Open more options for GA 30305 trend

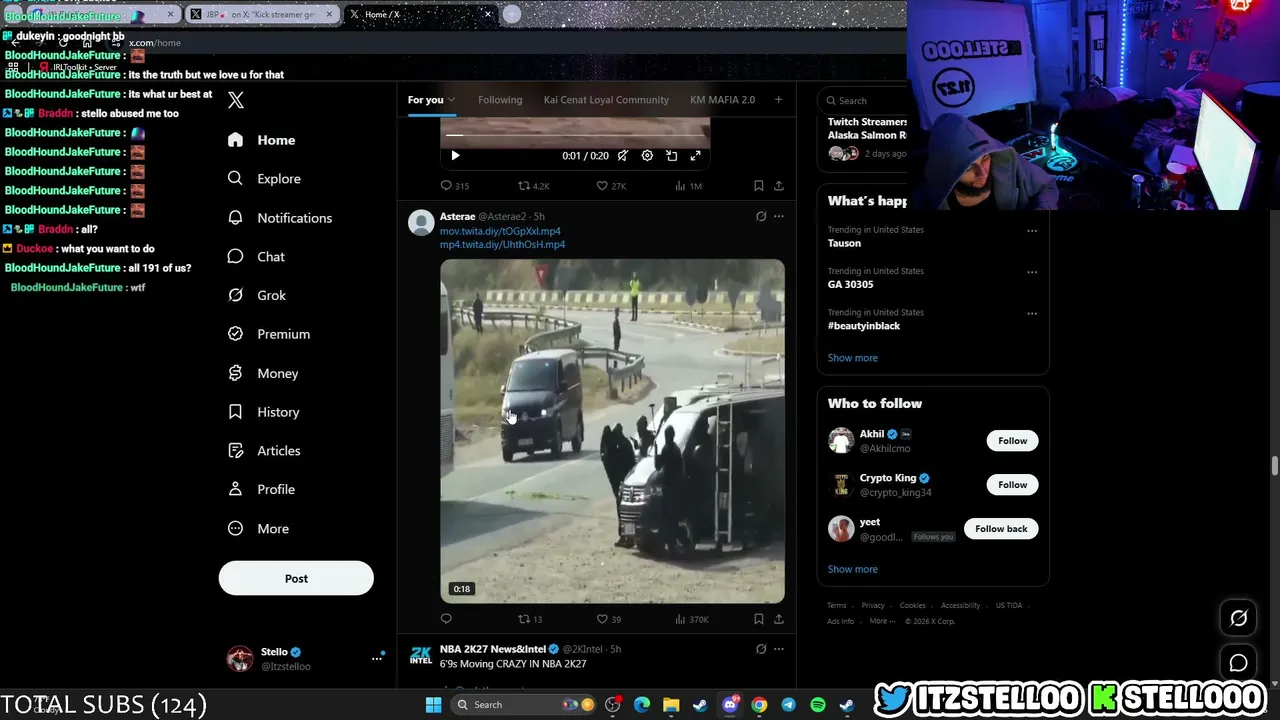pyautogui.click(x=1032, y=272)
